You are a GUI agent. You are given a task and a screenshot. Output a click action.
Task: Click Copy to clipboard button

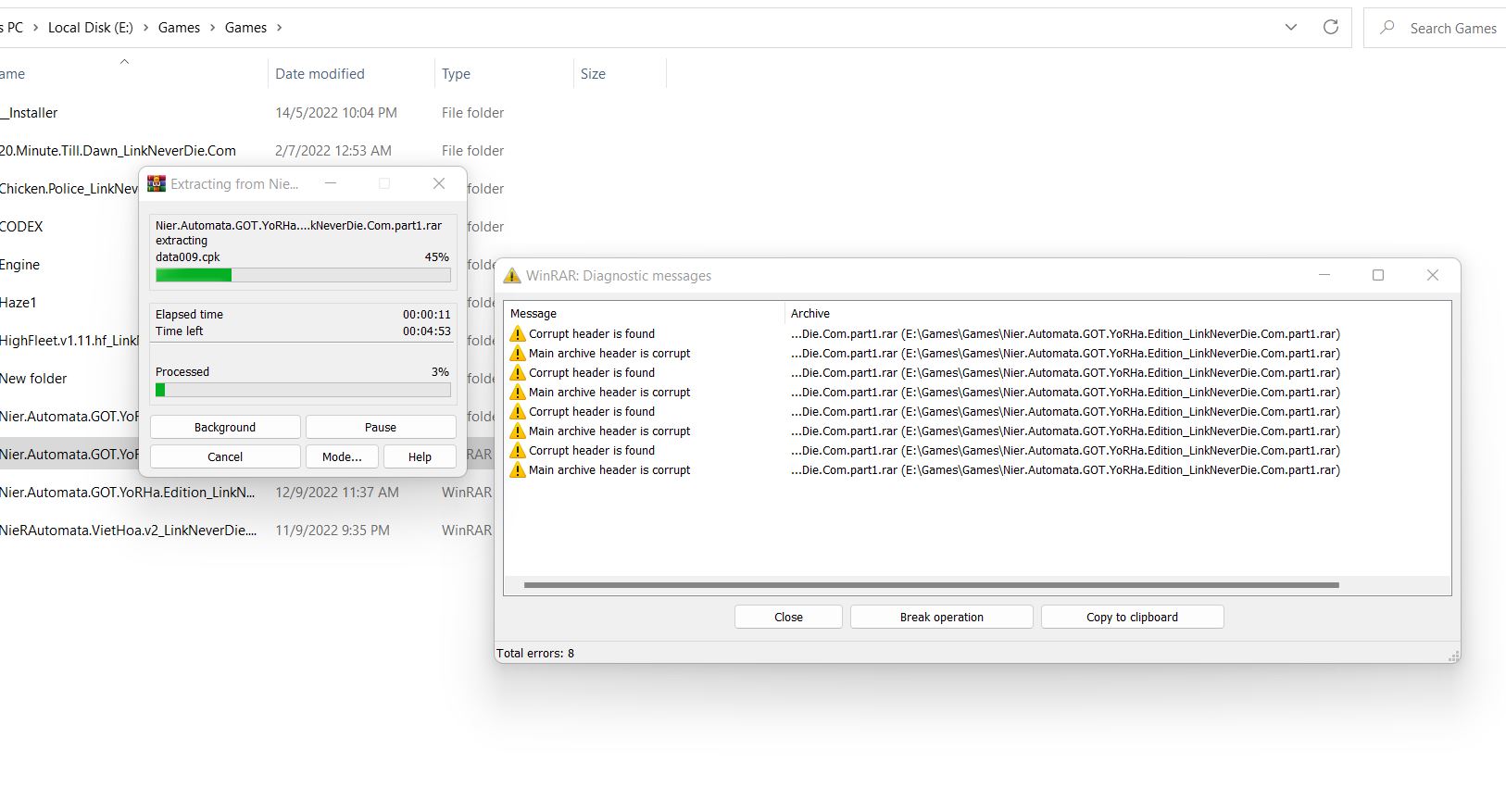click(1132, 617)
